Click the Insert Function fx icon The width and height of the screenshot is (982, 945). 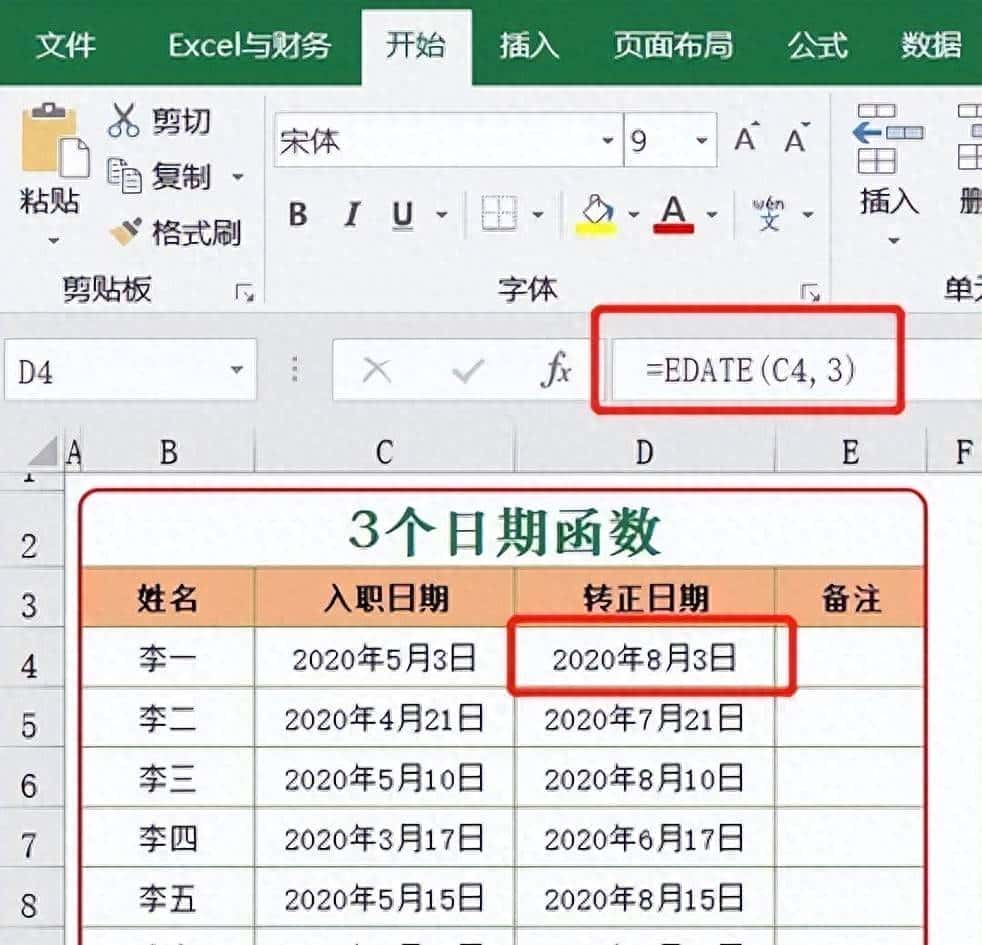point(557,370)
